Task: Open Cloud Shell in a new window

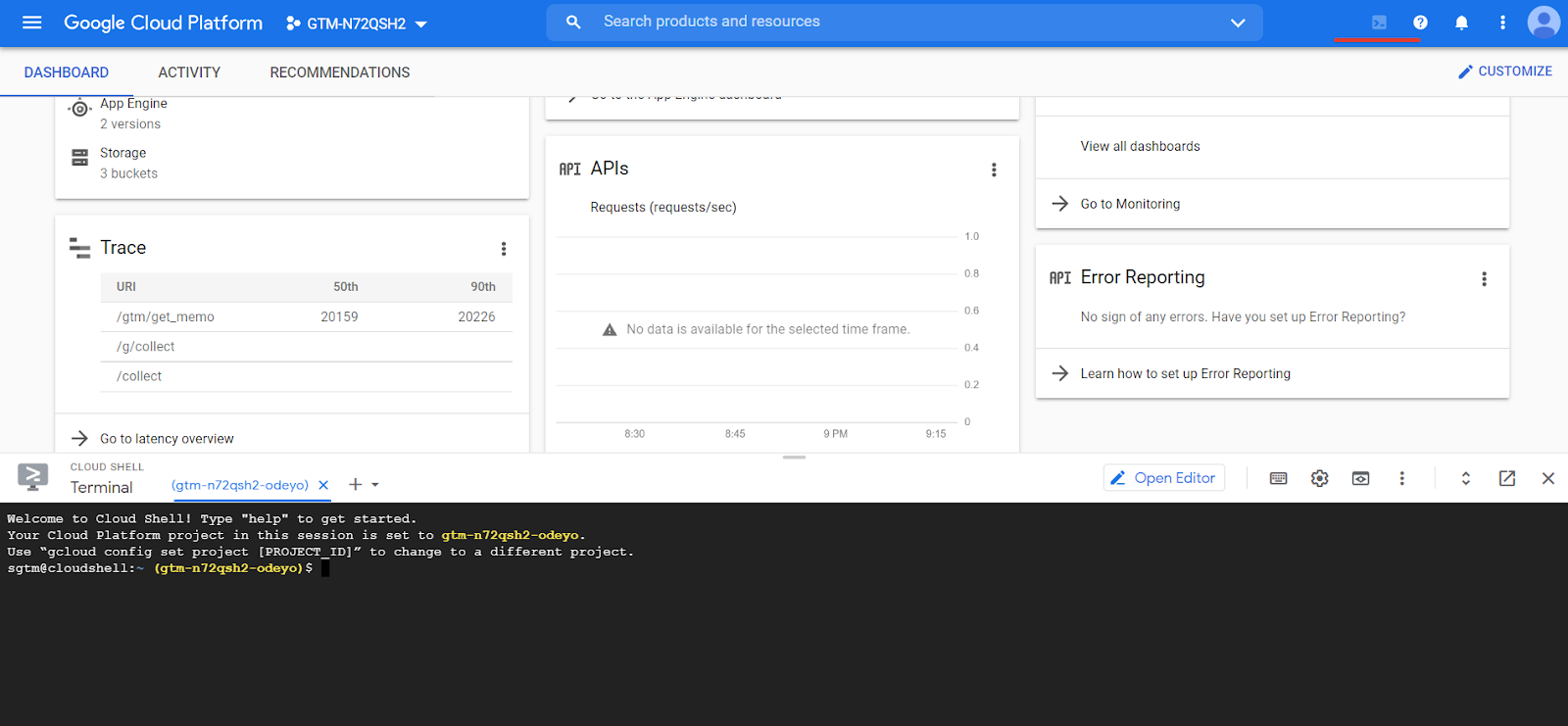Action: (1507, 478)
